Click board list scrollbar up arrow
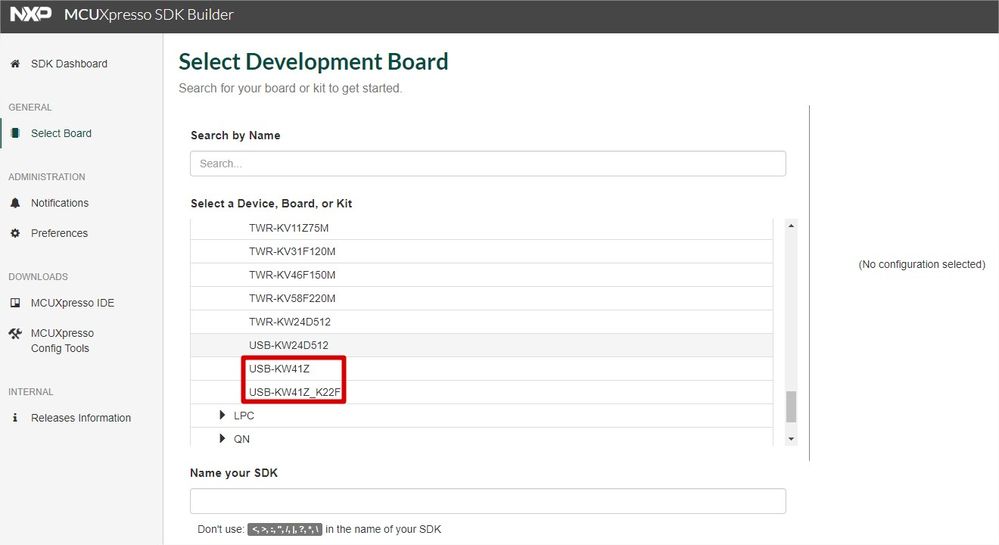This screenshot has height=545, width=999. [x=791, y=226]
